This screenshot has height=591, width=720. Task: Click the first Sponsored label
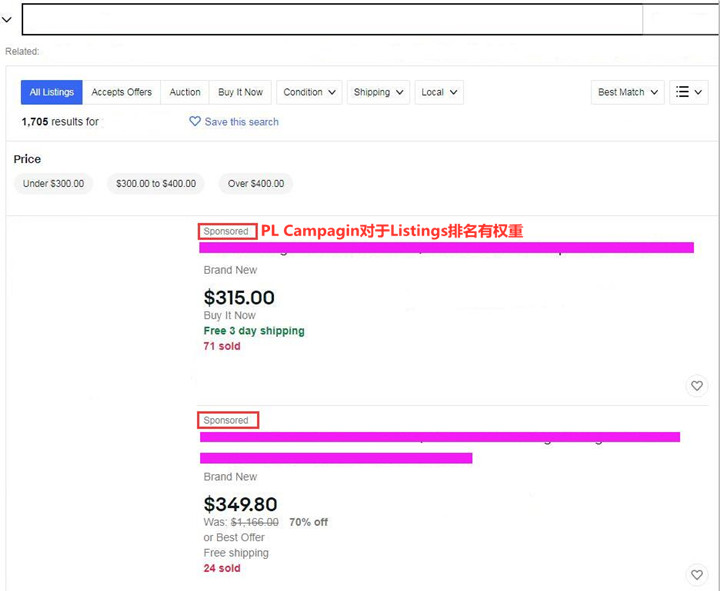pos(227,231)
